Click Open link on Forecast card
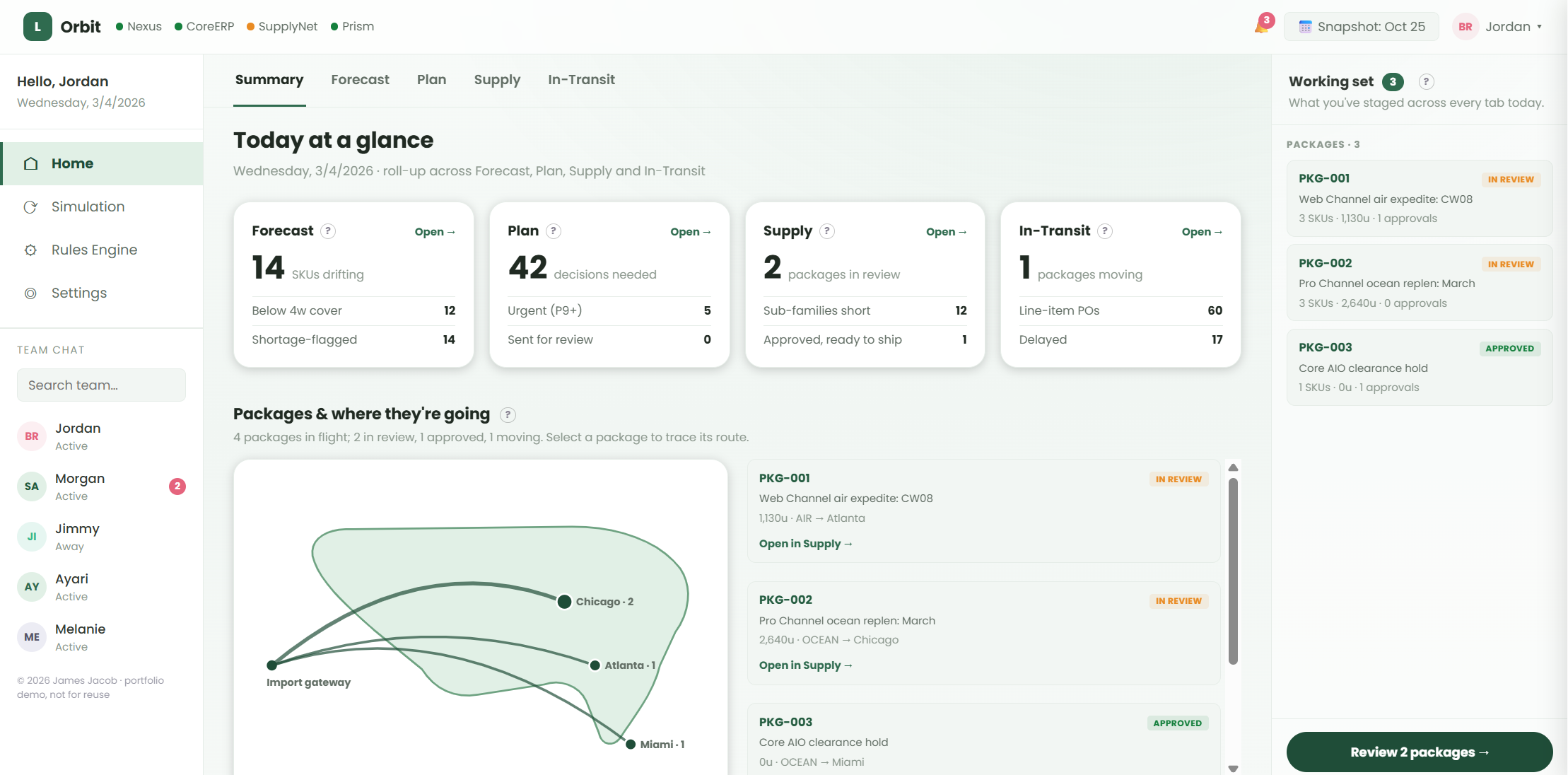1568x775 pixels. (435, 232)
